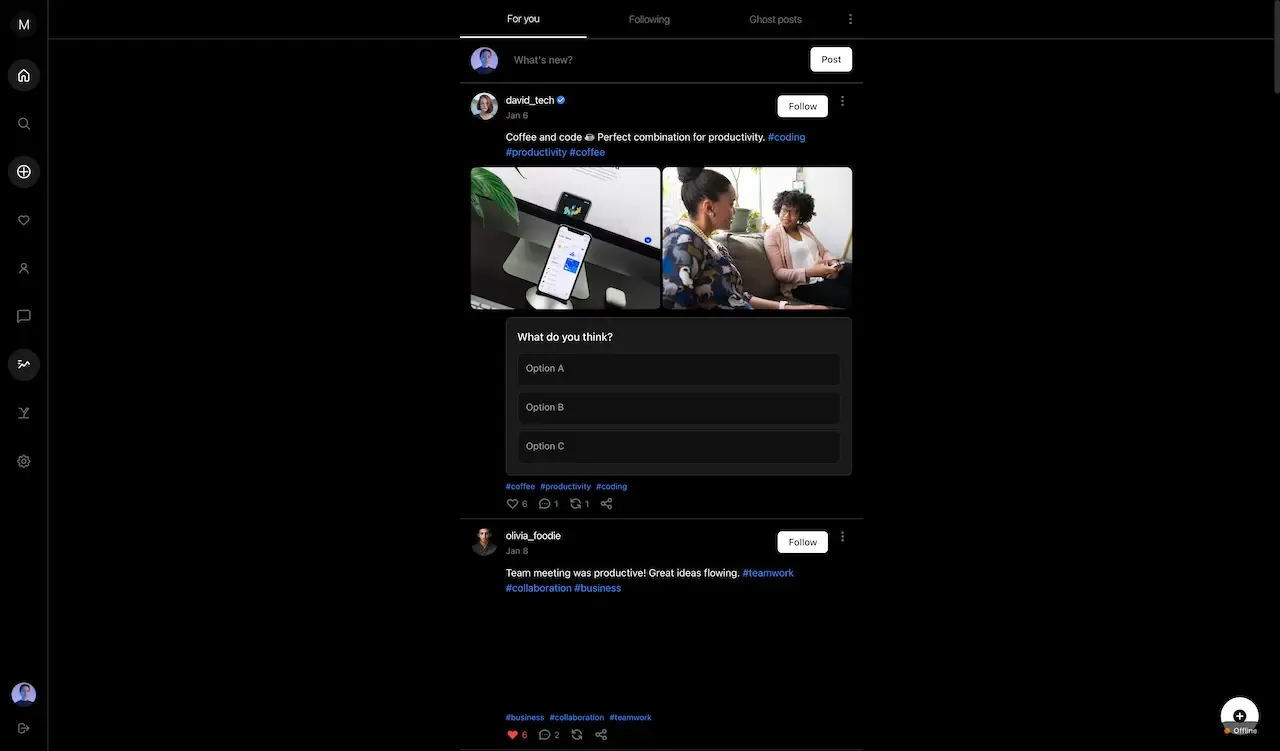
Task: Open the messages chat icon in sidebar
Action: click(x=24, y=316)
